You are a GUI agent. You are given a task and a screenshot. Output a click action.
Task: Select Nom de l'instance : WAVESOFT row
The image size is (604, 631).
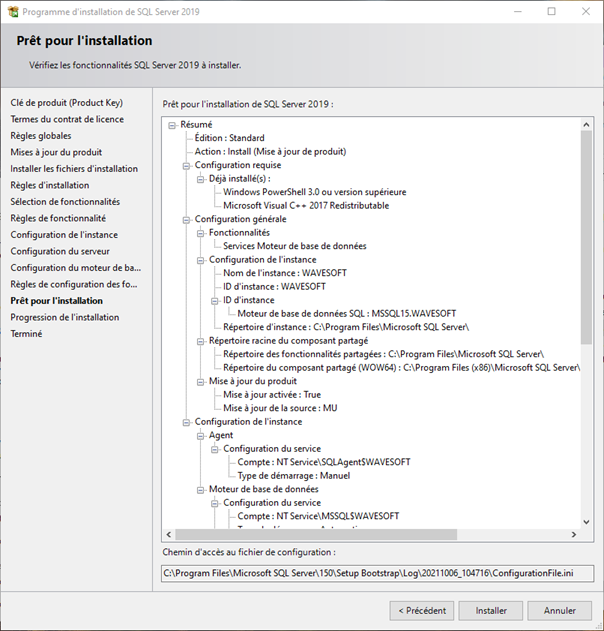(x=285, y=273)
